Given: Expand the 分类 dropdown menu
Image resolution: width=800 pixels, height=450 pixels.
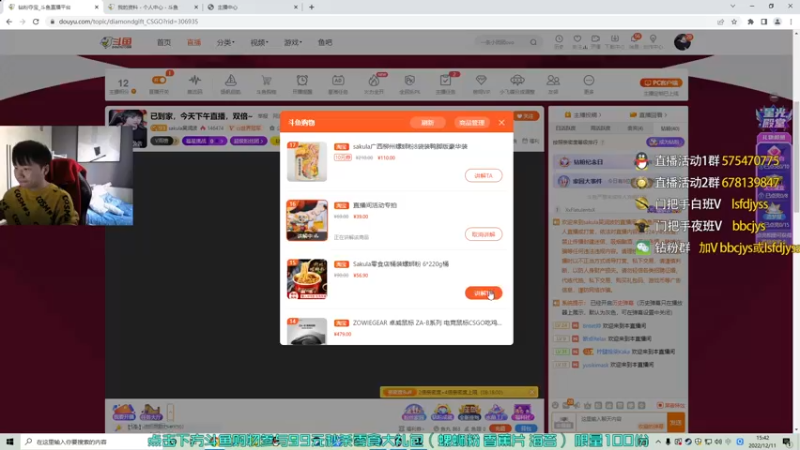Looking at the screenshot, I should (x=225, y=42).
